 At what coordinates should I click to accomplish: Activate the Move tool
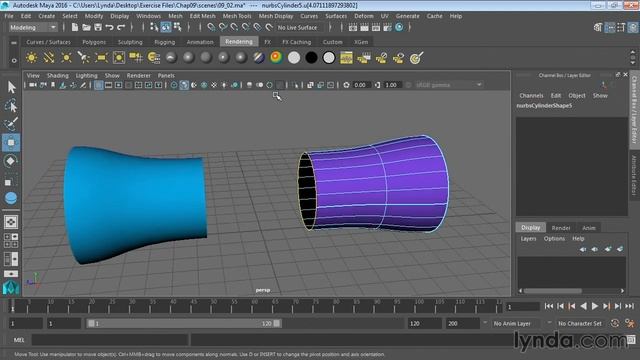(11, 142)
